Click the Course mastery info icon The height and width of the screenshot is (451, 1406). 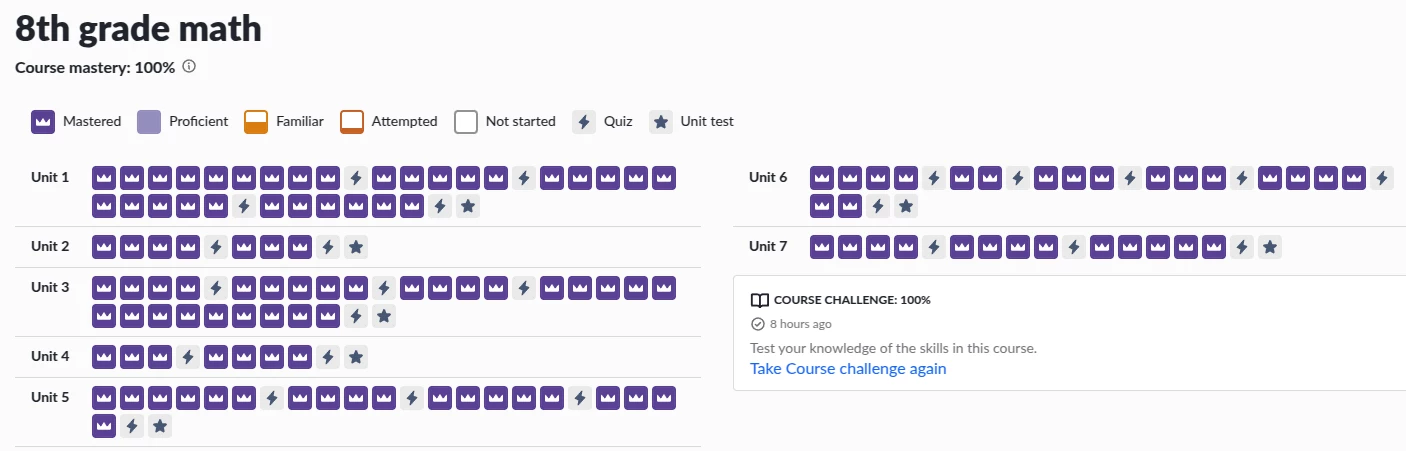[x=189, y=67]
